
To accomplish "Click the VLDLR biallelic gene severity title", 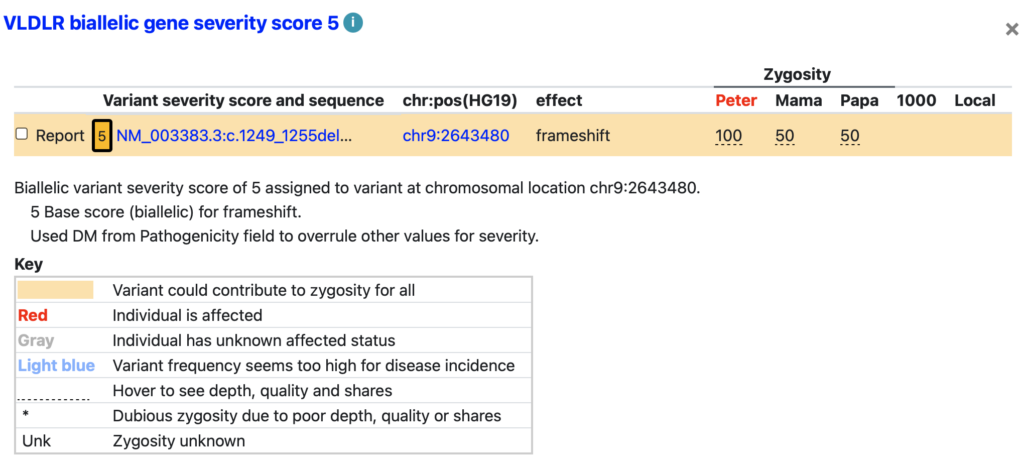I will pyautogui.click(x=172, y=24).
